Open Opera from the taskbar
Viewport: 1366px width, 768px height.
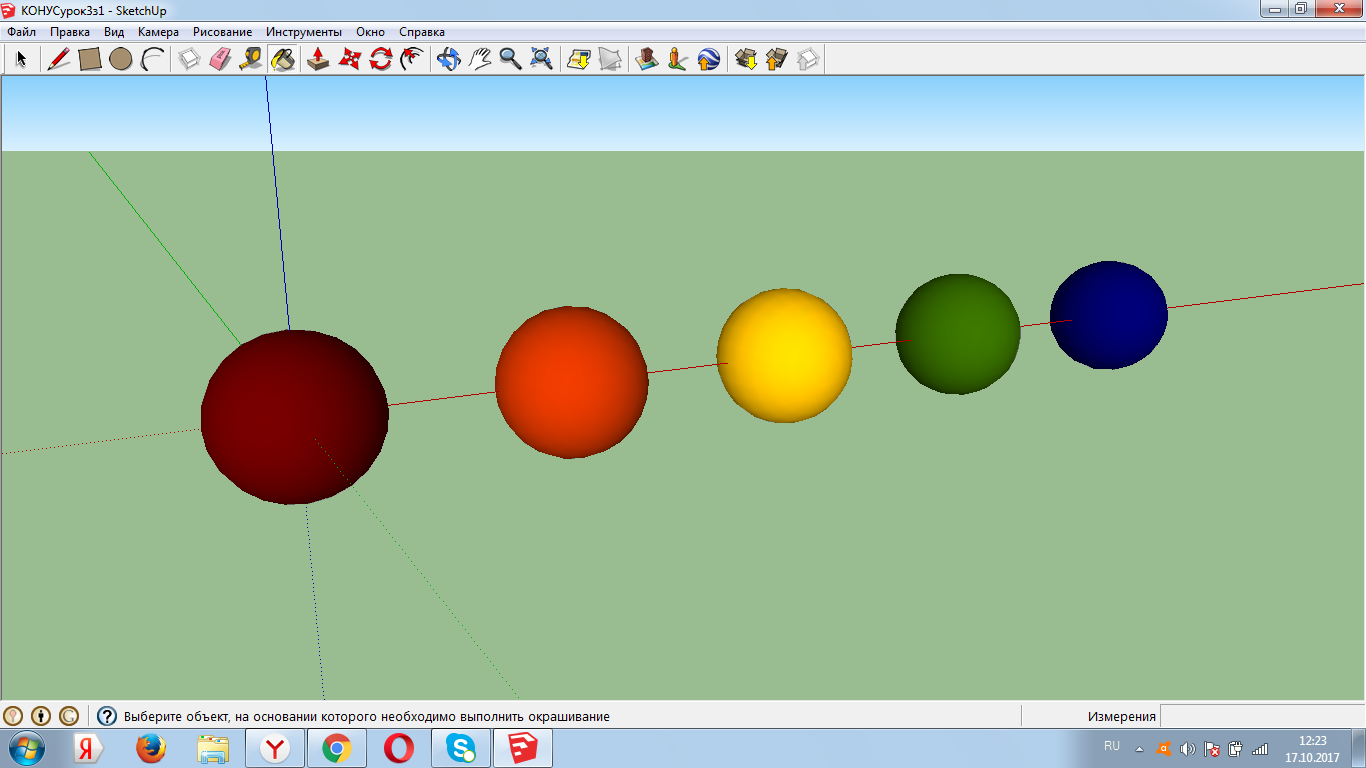pyautogui.click(x=399, y=748)
